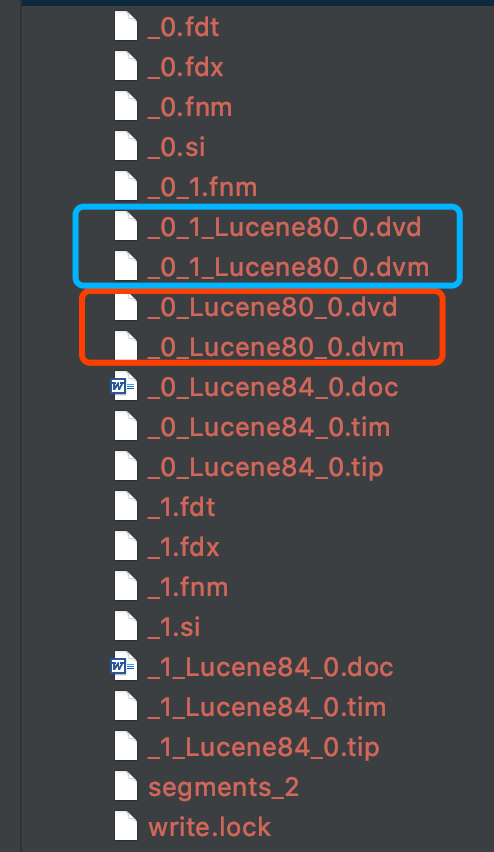Image resolution: width=494 pixels, height=852 pixels.
Task: Select the _0_Lucene80_0.dvd file
Action: click(272, 307)
